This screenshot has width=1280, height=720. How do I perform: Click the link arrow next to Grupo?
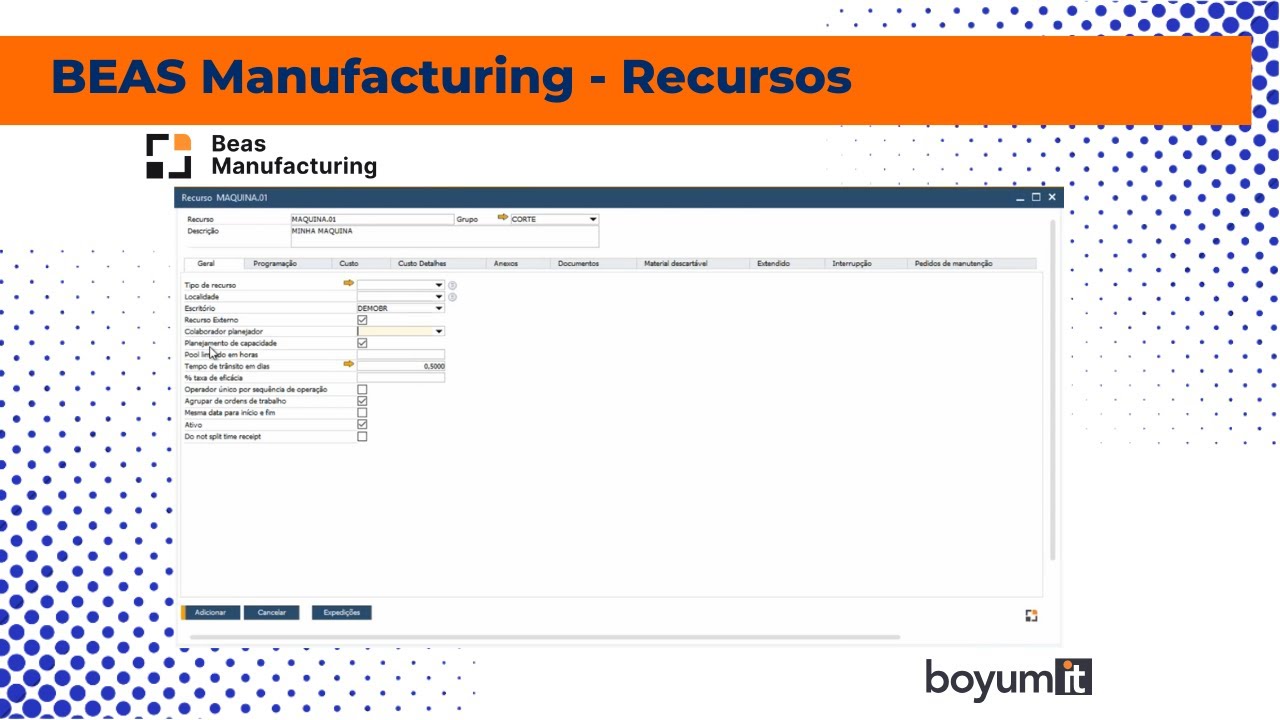[x=503, y=217]
